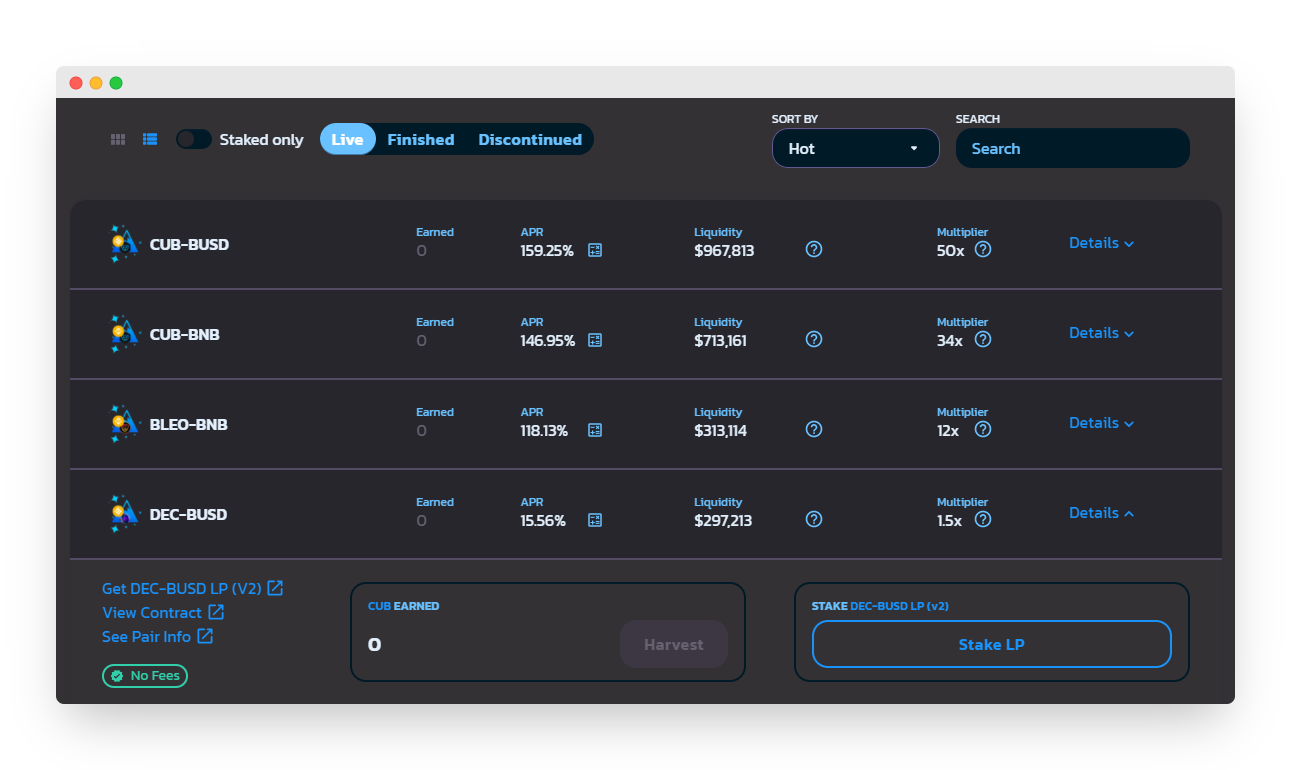This screenshot has height=770, width=1291.
Task: Select the Finished tab
Action: click(421, 139)
